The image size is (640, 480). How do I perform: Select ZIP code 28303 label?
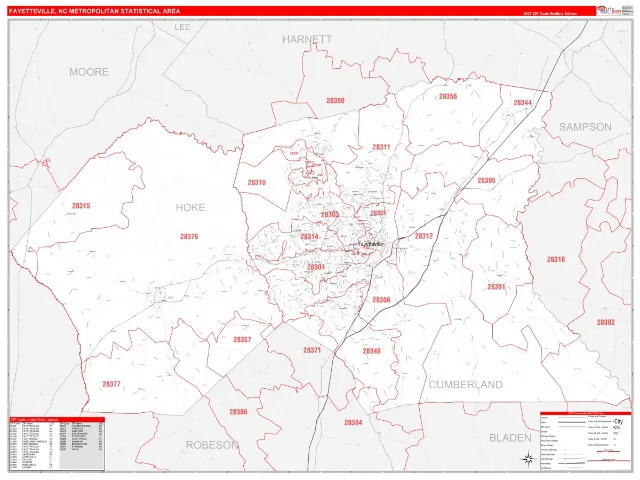pos(330,215)
